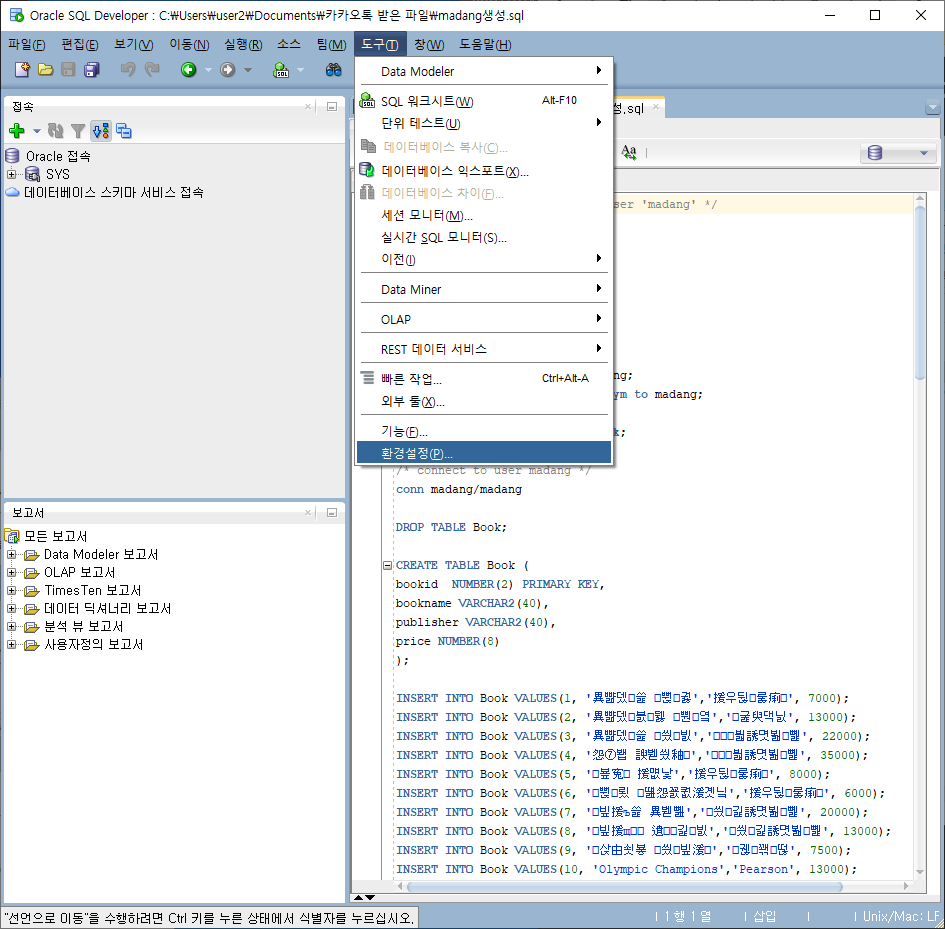Open OLAP submenu in tools menu
945x929 pixels.
[484, 320]
